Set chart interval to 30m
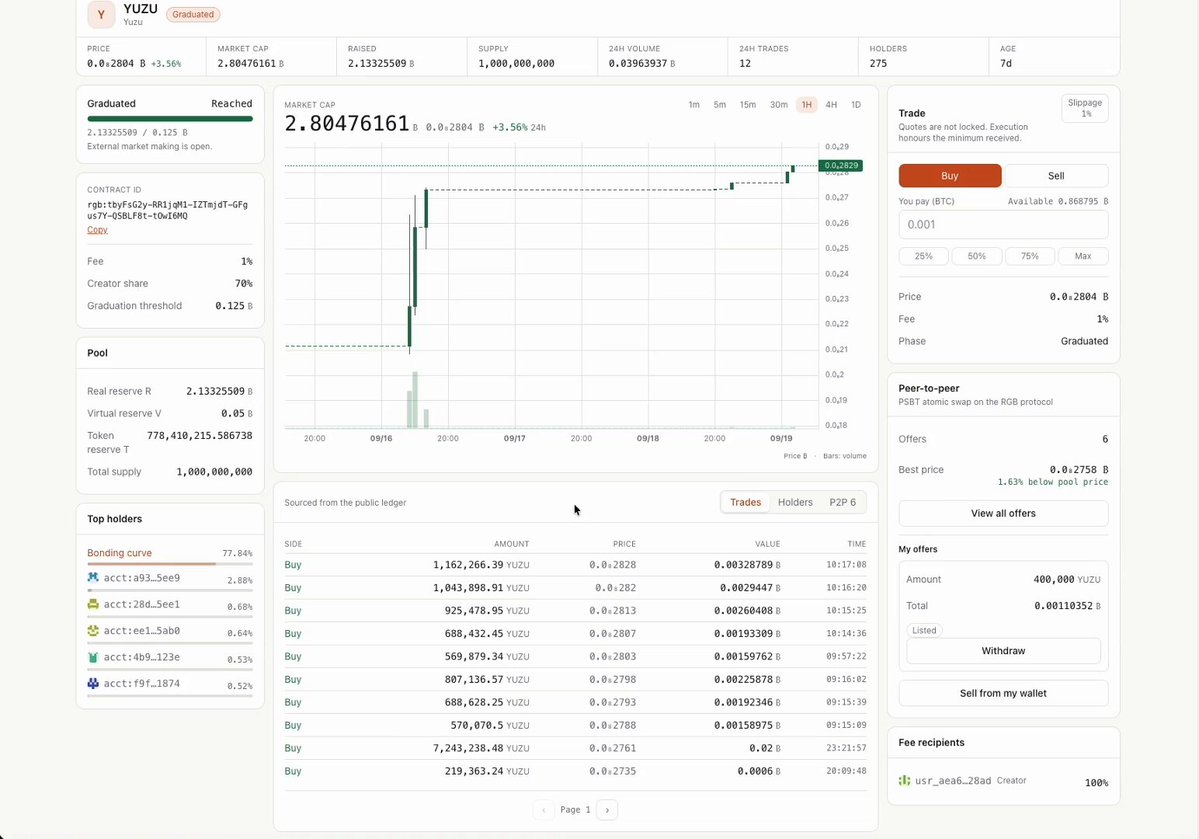Screen dimensions: 1199x839 point(778,105)
